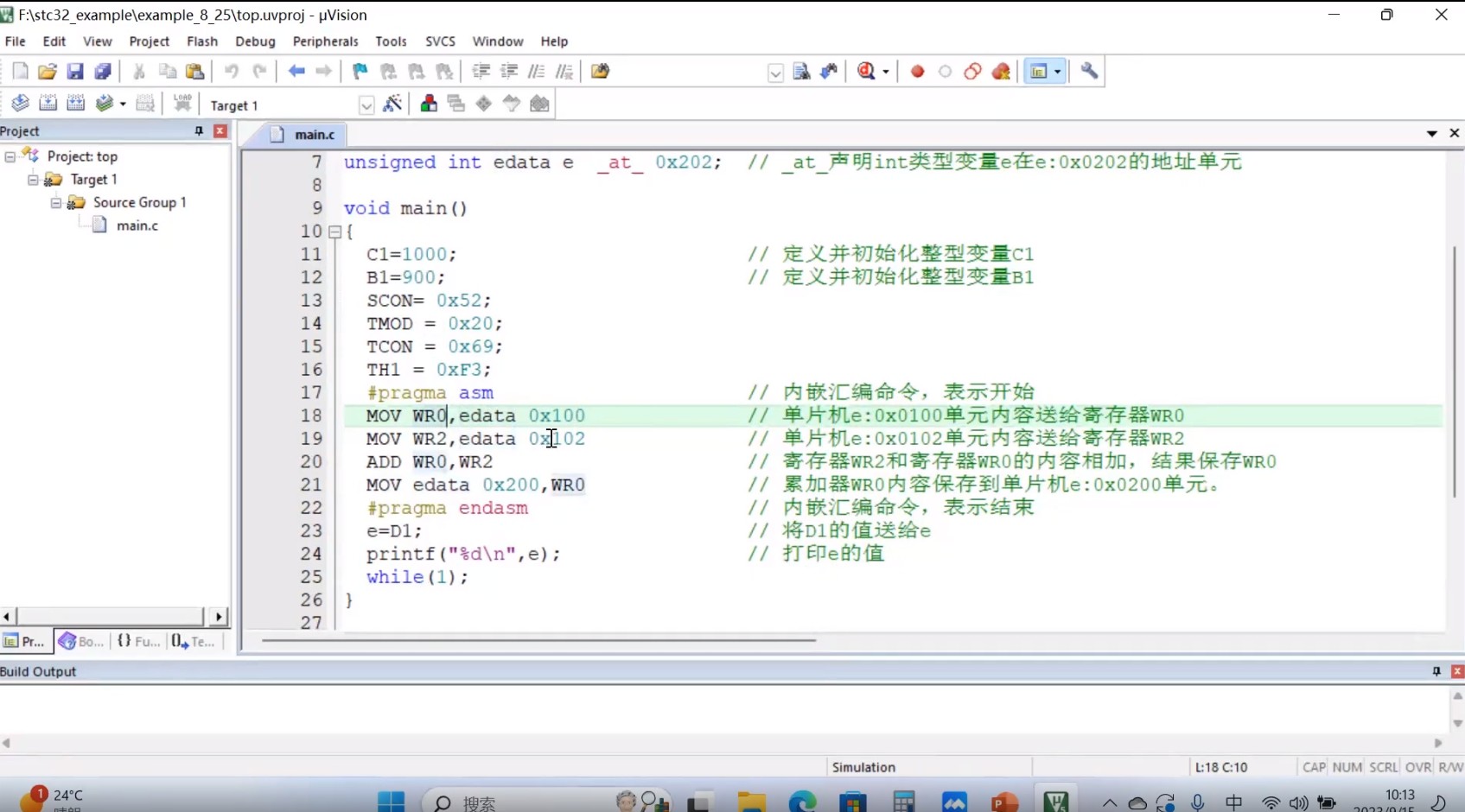This screenshot has width=1465, height=812.
Task: Redo the last undone edit
Action: click(x=259, y=72)
